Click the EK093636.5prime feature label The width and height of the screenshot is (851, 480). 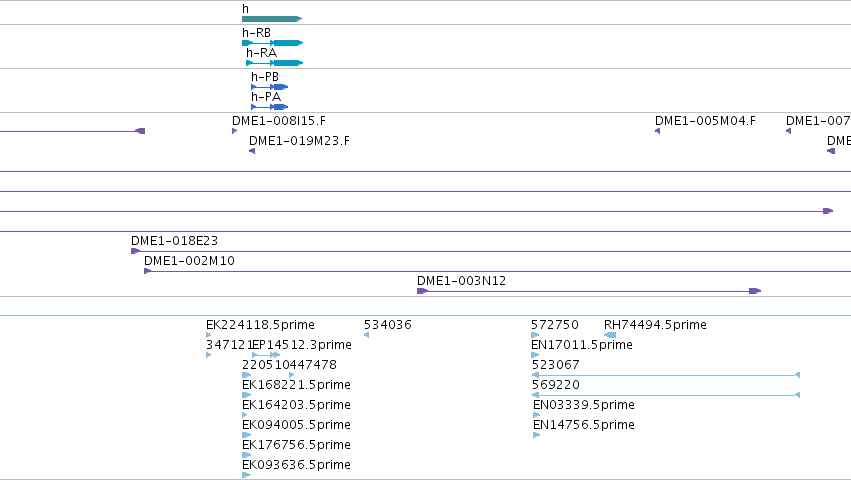[296, 465]
